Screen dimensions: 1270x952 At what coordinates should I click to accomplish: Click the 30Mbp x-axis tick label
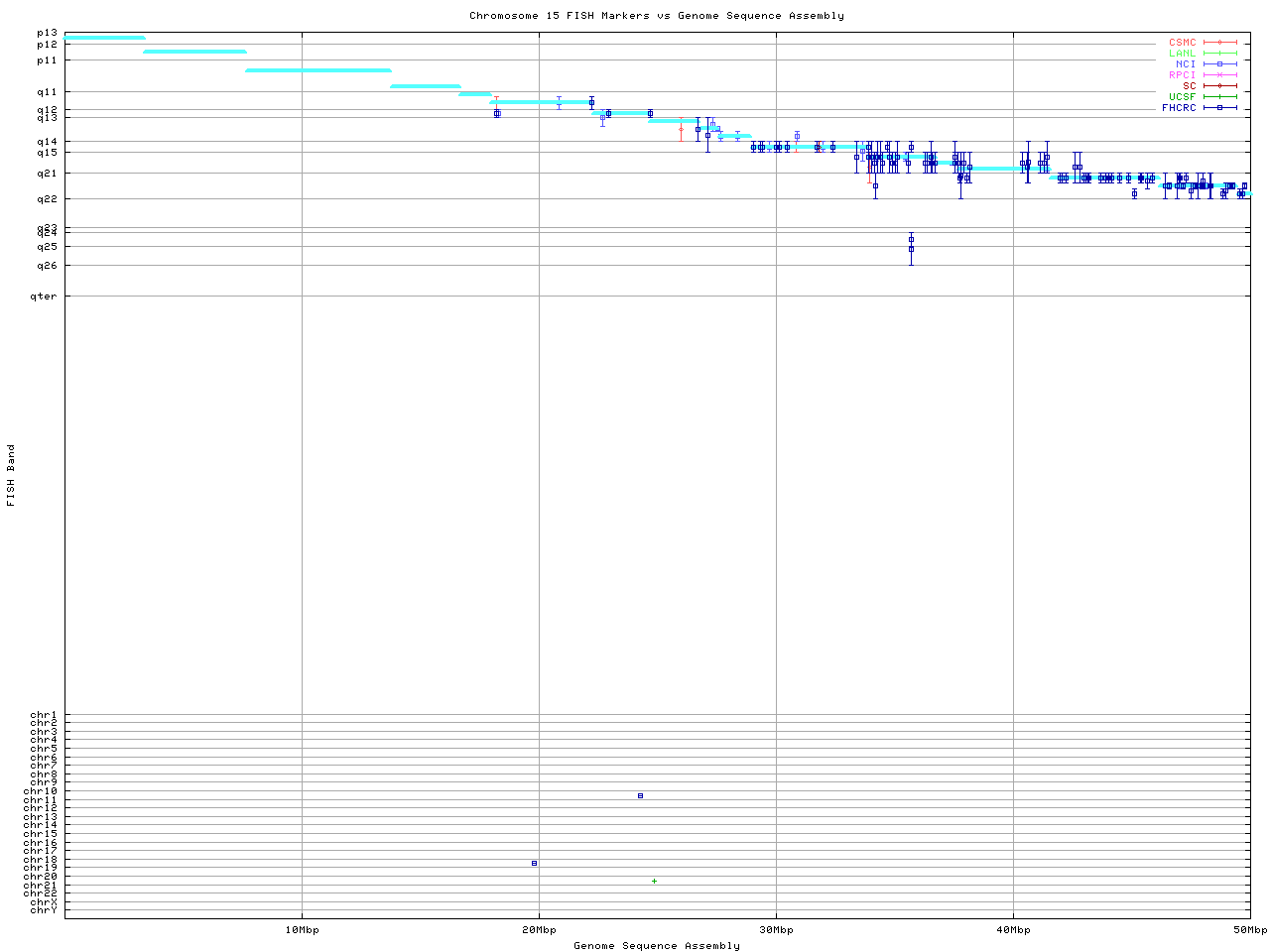pyautogui.click(x=776, y=930)
